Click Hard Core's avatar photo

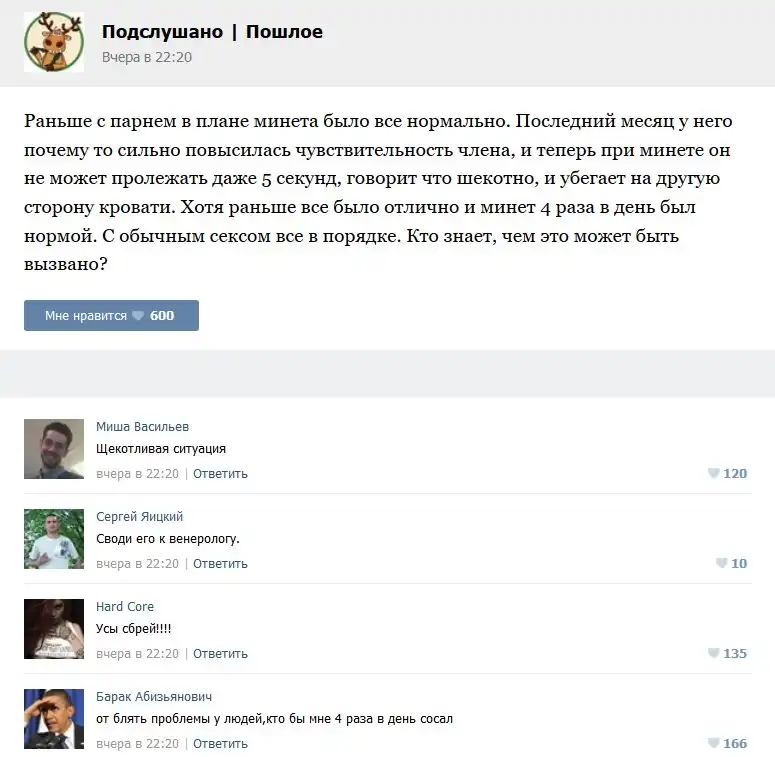click(x=54, y=629)
